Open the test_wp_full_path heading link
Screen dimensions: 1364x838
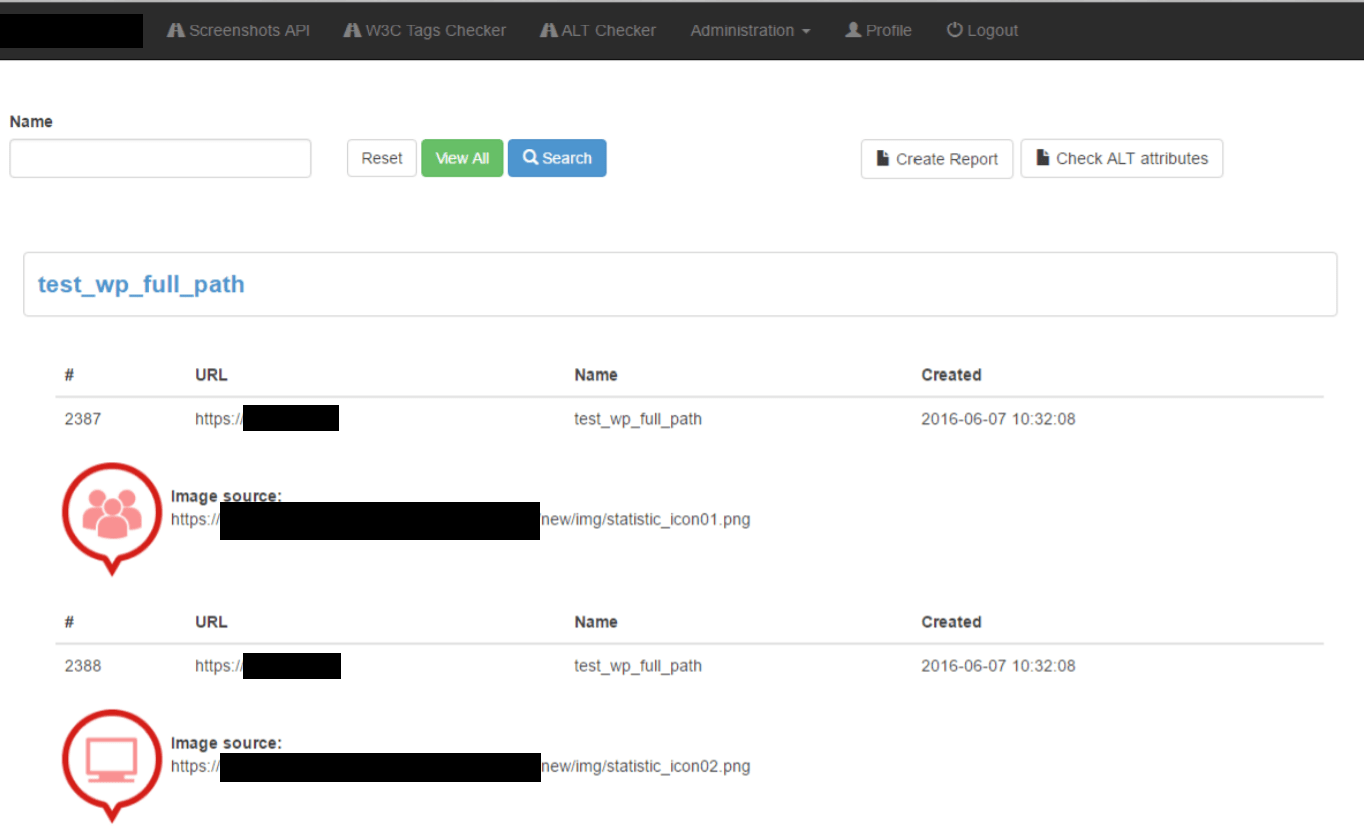click(141, 284)
